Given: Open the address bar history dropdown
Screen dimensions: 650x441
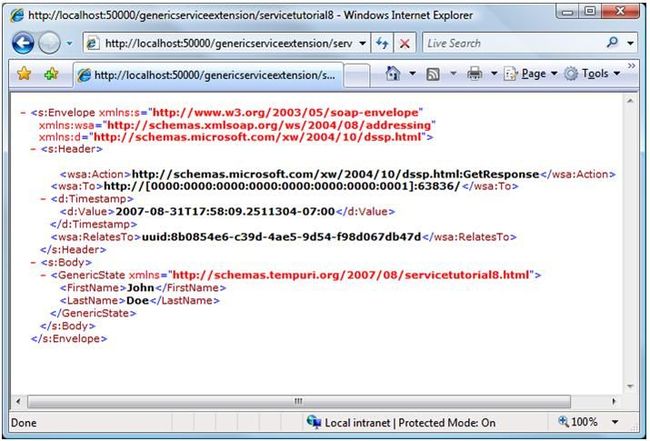Looking at the screenshot, I should (x=362, y=43).
